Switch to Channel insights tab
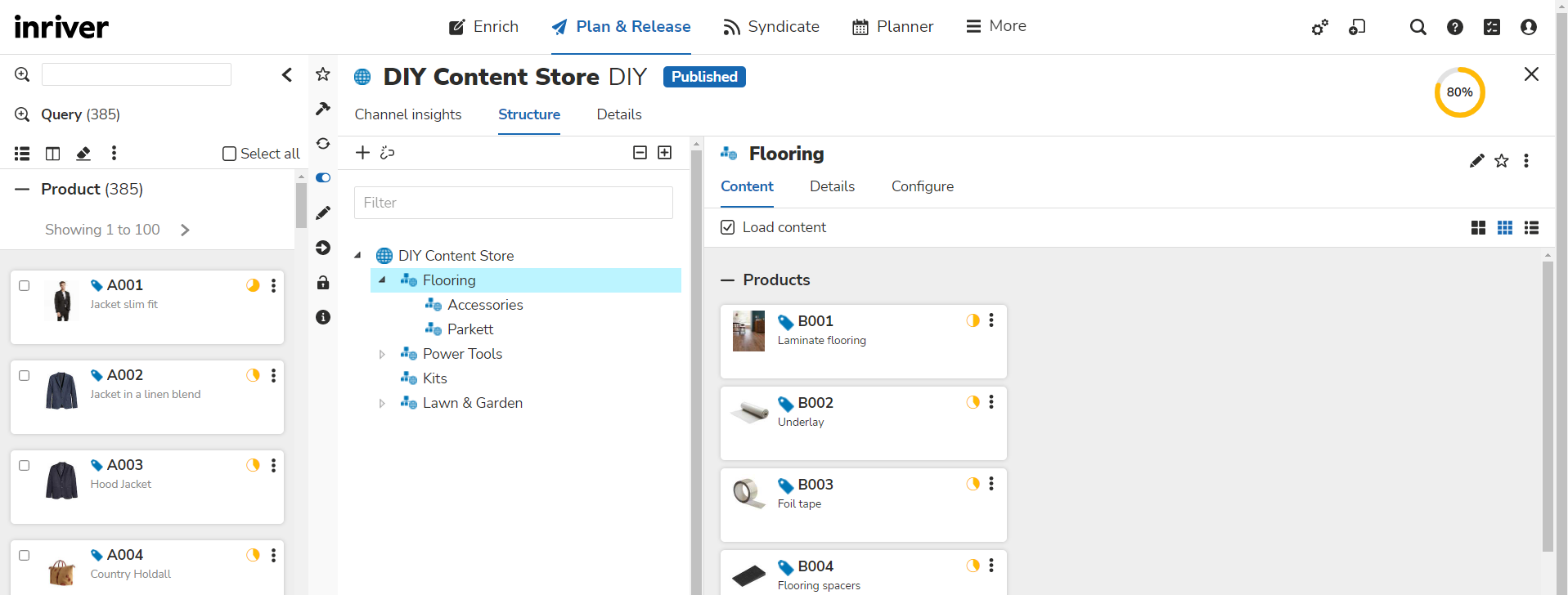This screenshot has width=1568, height=595. (408, 114)
